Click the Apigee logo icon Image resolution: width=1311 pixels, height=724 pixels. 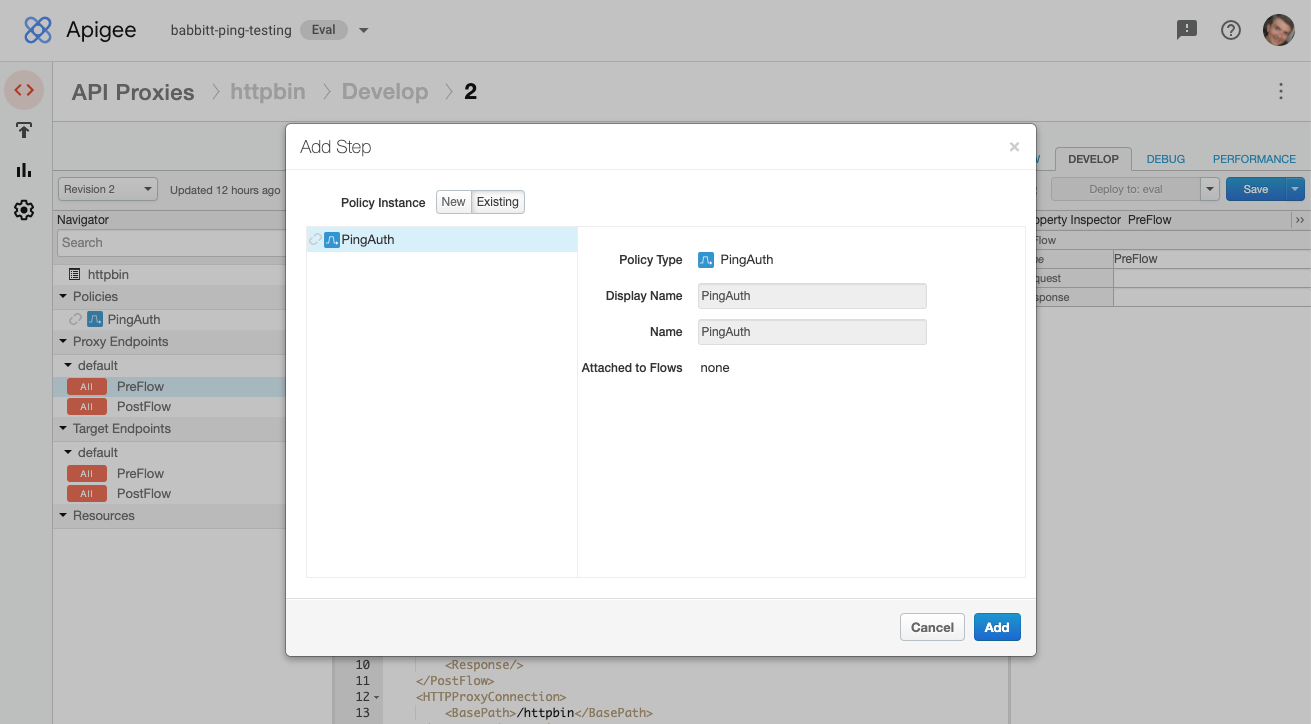[37, 30]
